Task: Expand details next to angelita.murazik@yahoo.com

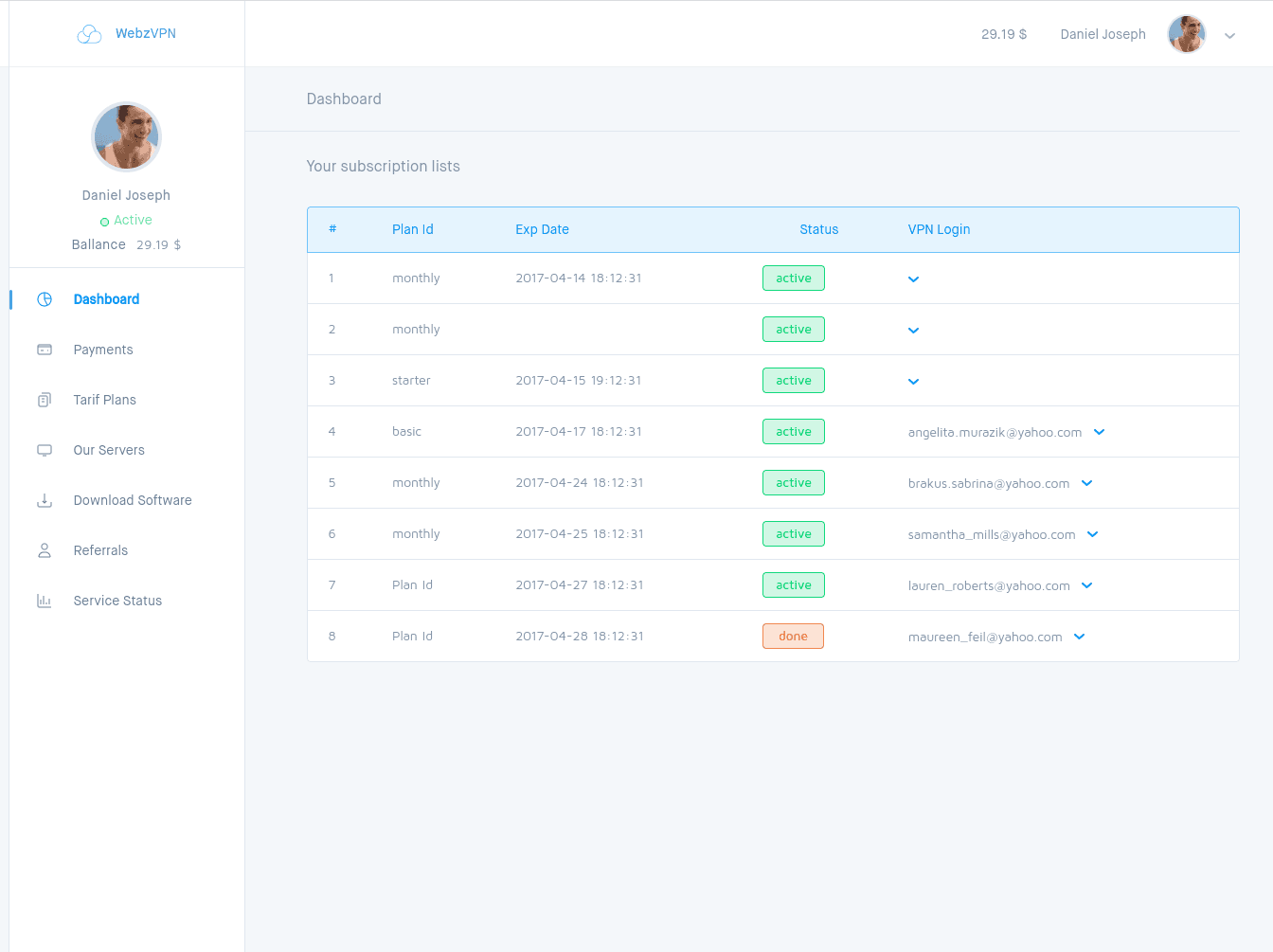Action: 1099,432
